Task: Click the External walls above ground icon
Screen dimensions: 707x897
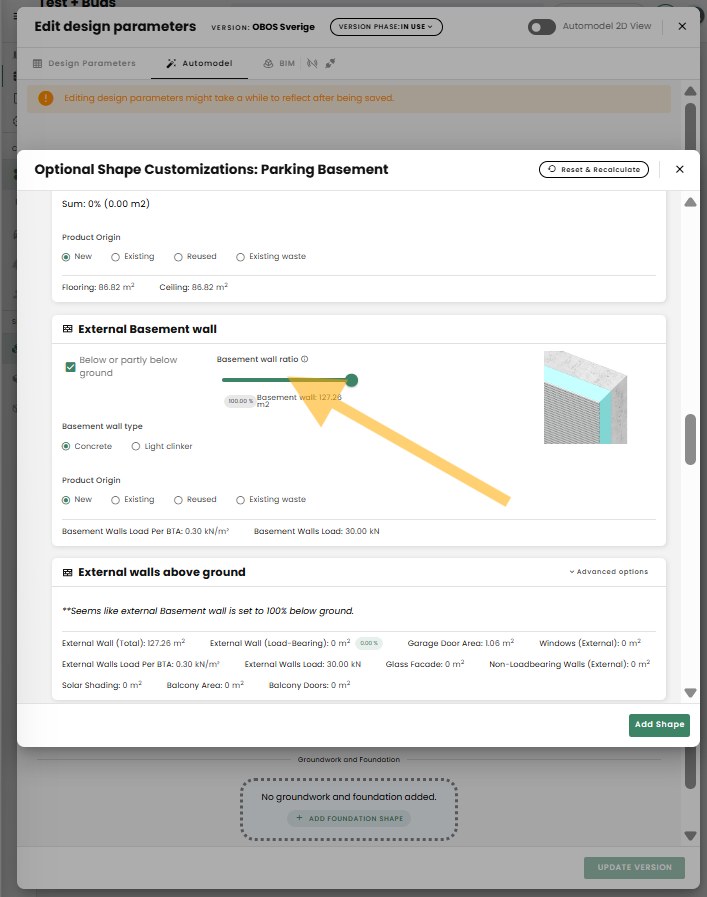Action: (68, 572)
